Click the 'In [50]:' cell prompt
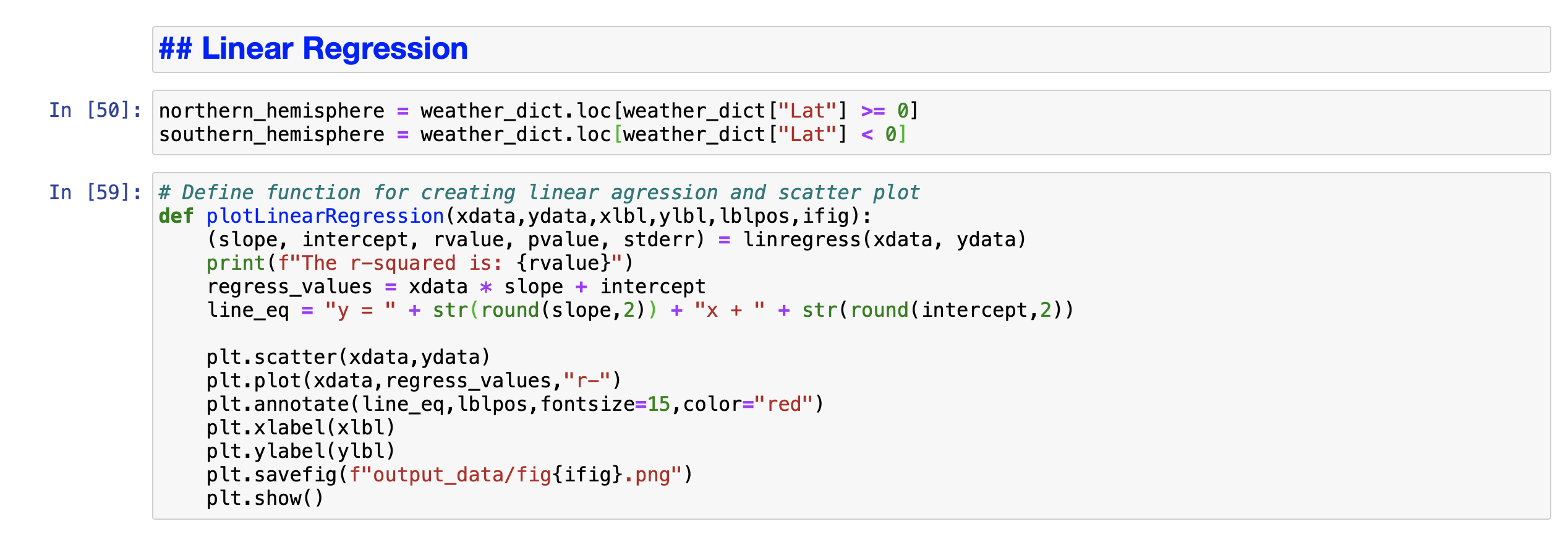Image resolution: width=1568 pixels, height=547 pixels. click(x=96, y=110)
